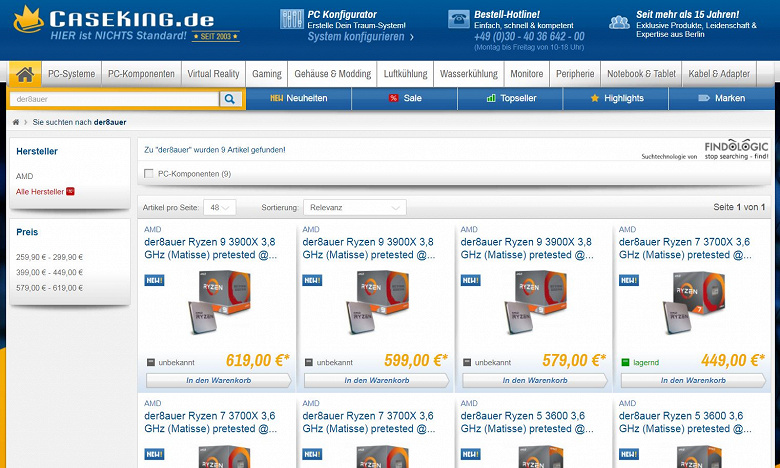
Task: Click the NEW badge on 449,00 € product
Action: 628,281
